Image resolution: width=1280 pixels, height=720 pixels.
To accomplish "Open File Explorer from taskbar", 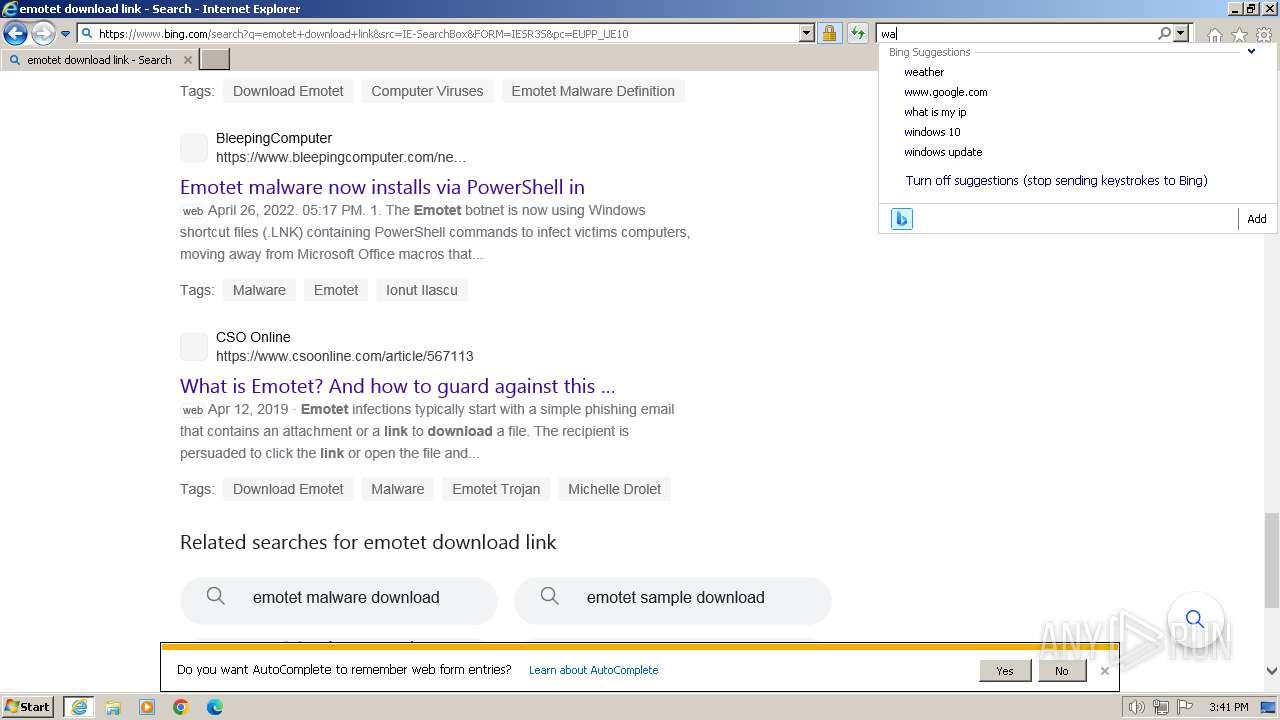I will click(113, 707).
